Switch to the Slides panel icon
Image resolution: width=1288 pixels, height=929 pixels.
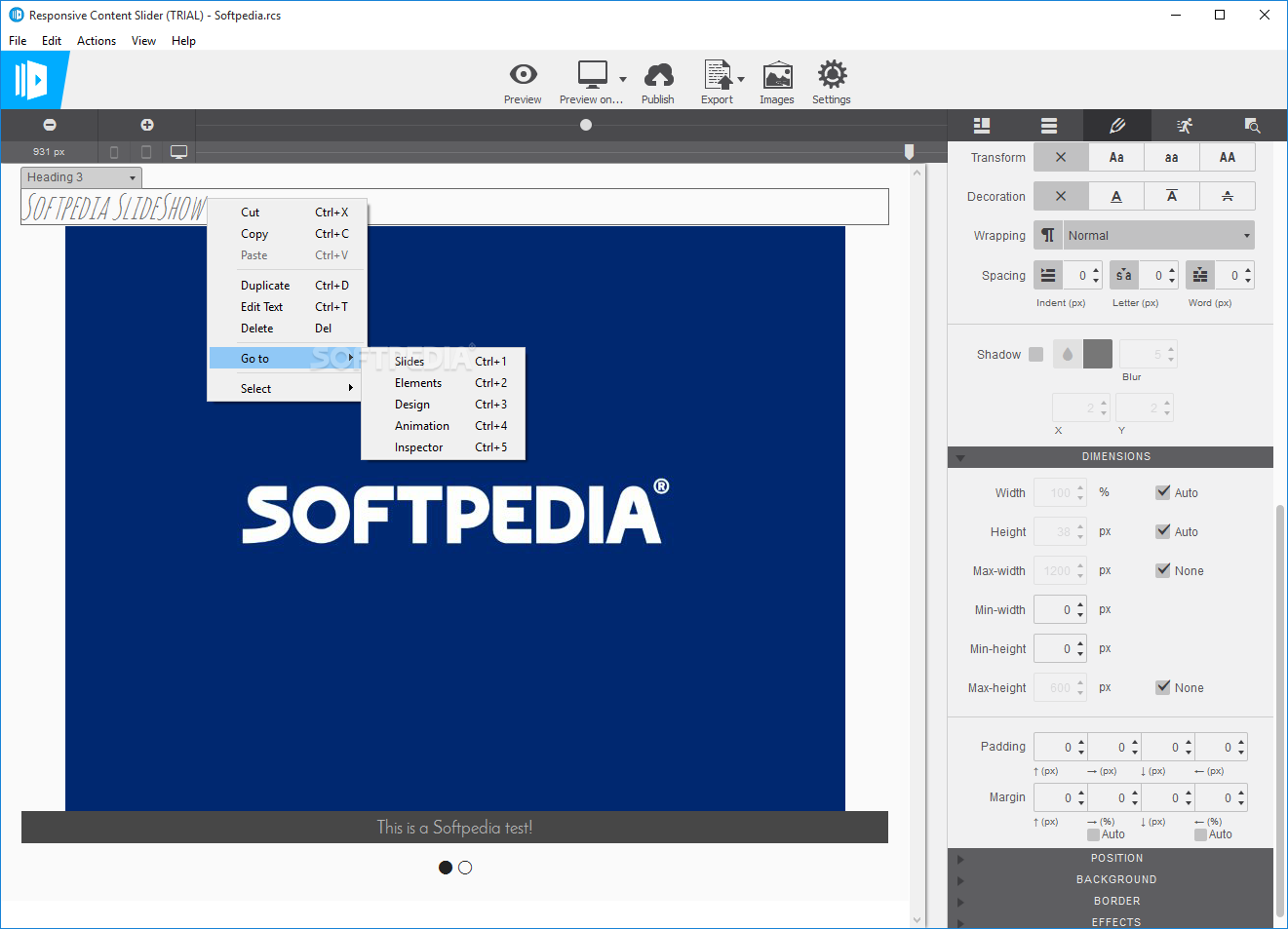click(x=982, y=126)
